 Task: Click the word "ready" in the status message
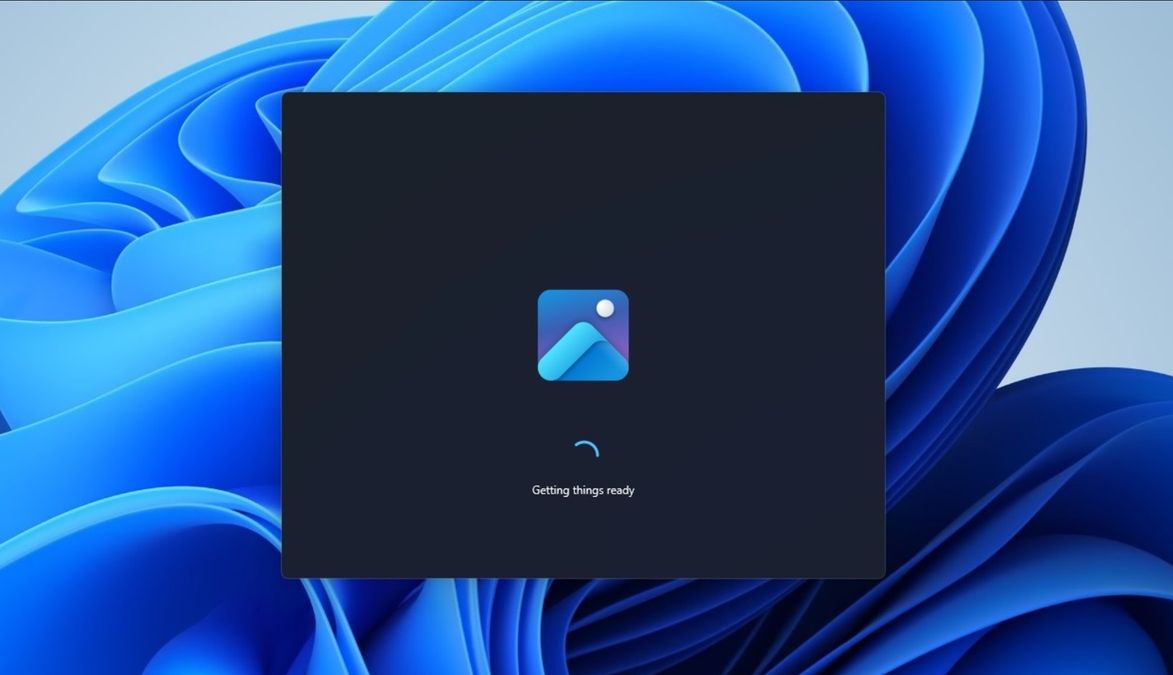pyautogui.click(x=620, y=490)
